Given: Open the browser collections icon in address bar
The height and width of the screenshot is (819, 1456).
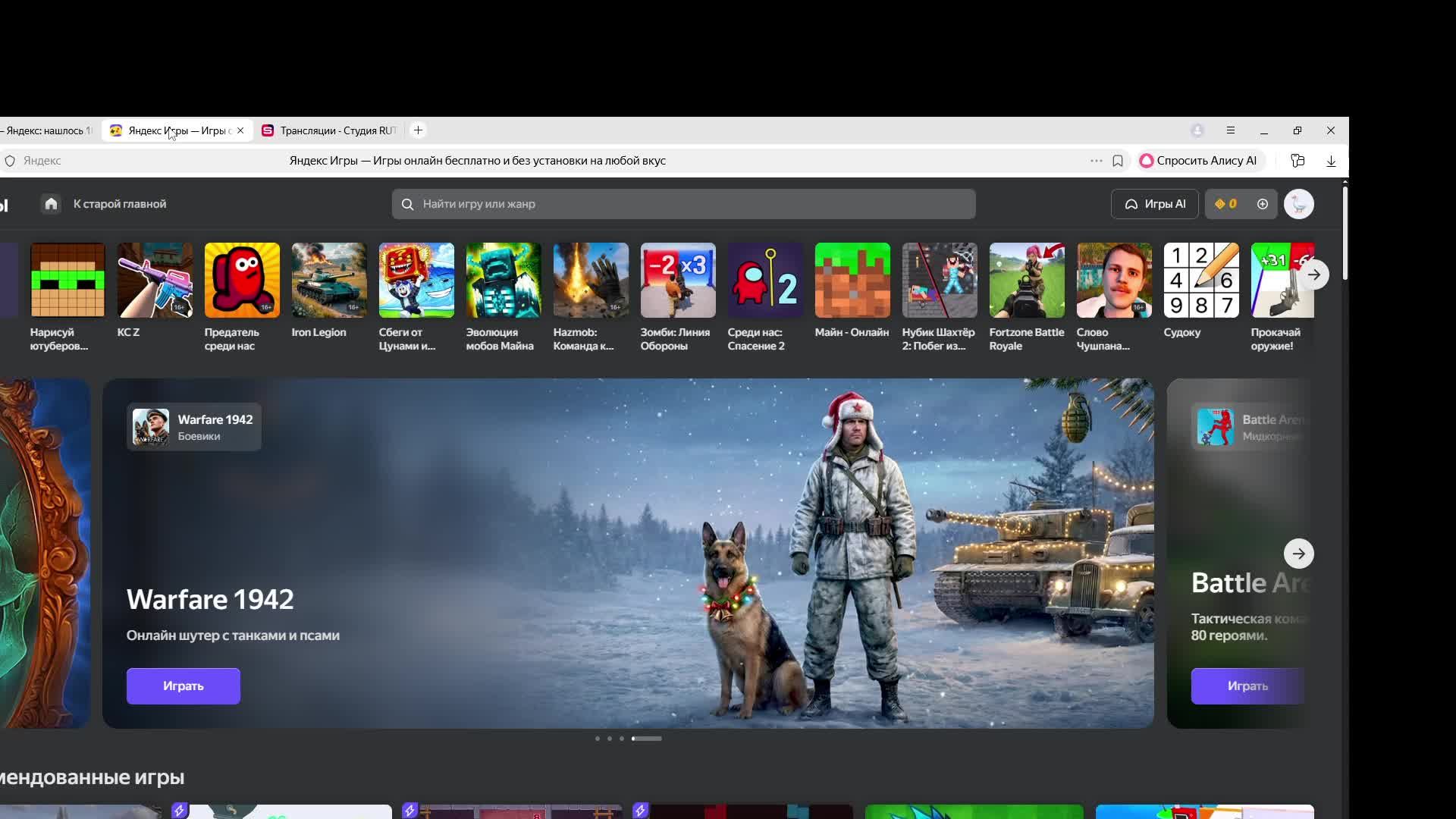Looking at the screenshot, I should [1298, 161].
